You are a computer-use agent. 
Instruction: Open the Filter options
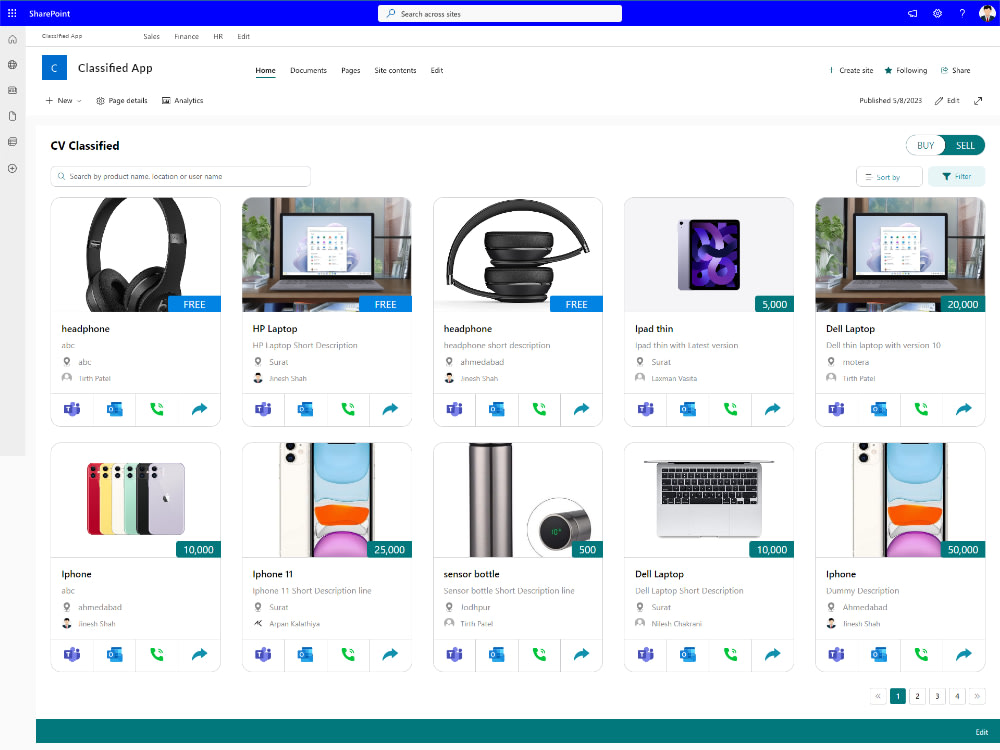tap(956, 176)
